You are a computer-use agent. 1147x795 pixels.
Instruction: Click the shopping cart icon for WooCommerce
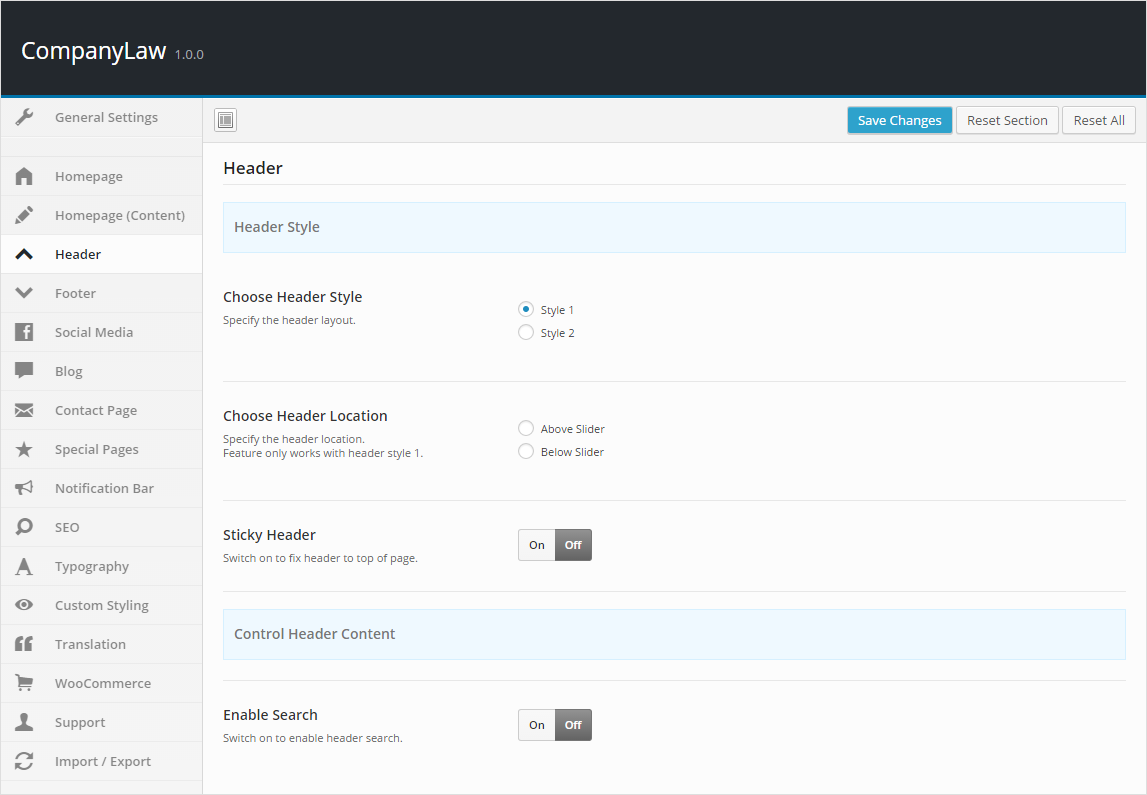coord(25,683)
